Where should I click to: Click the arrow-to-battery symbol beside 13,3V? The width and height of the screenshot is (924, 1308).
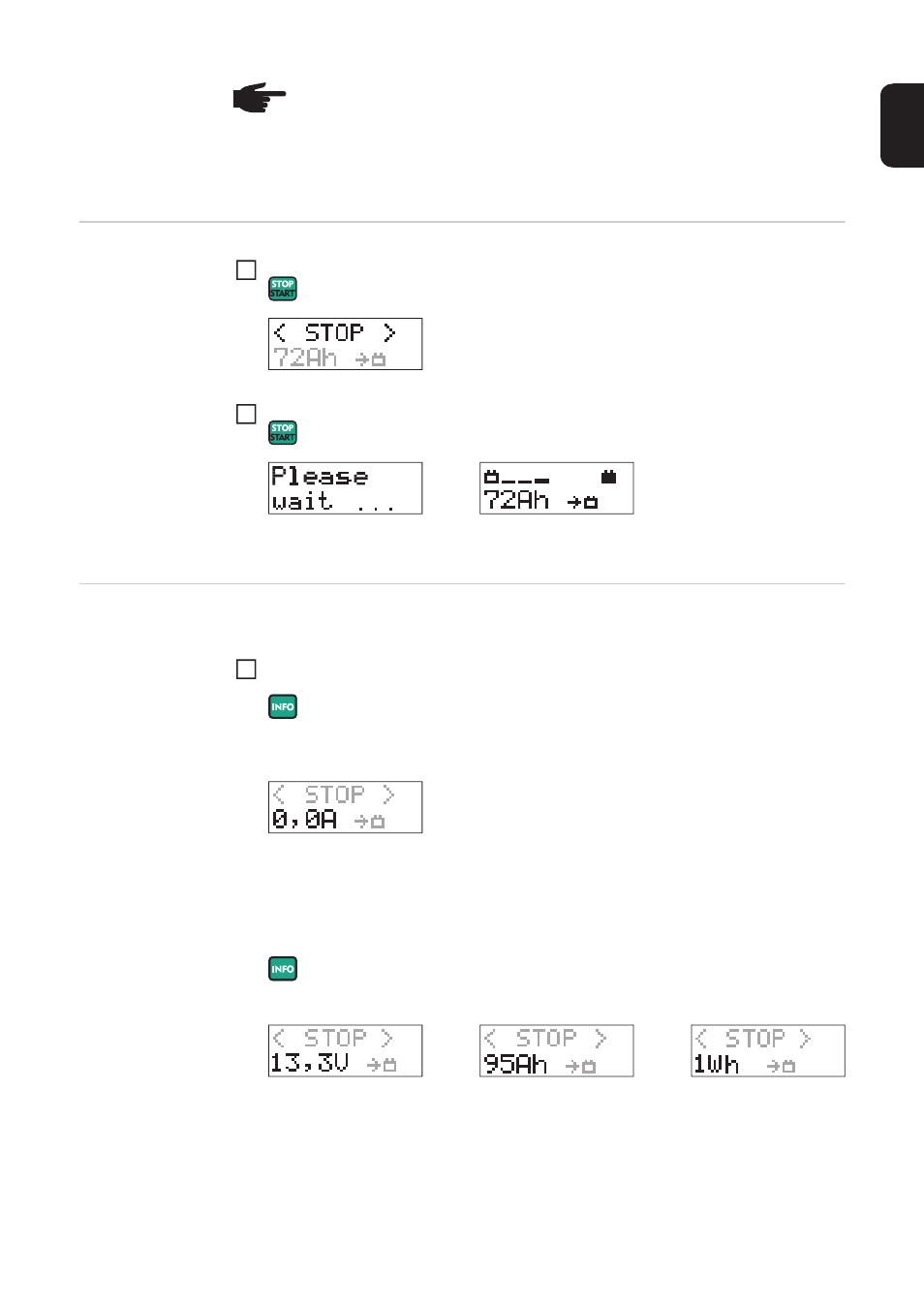[x=382, y=1065]
